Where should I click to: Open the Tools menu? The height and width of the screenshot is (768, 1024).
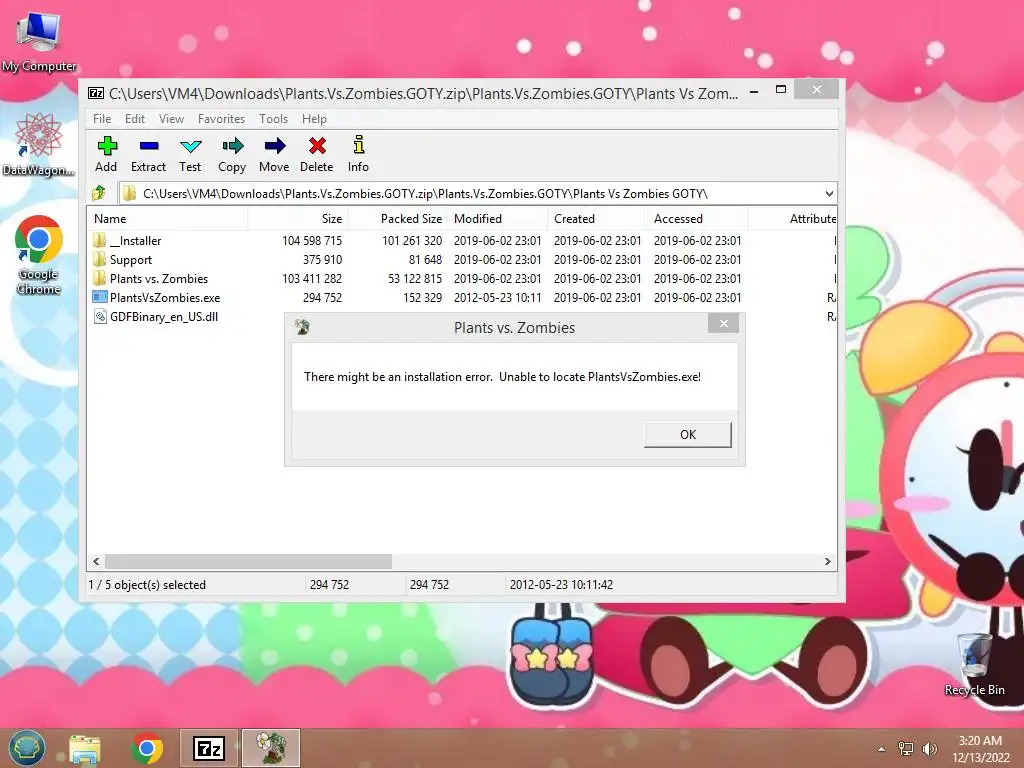(273, 119)
